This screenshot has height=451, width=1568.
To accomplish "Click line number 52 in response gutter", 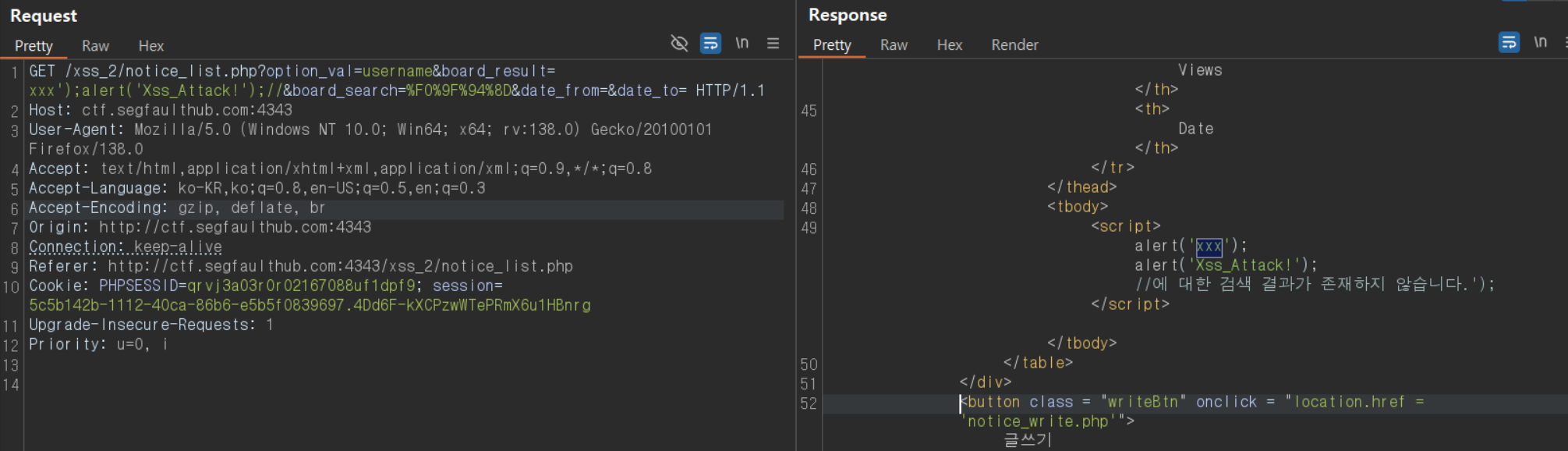I will [809, 403].
